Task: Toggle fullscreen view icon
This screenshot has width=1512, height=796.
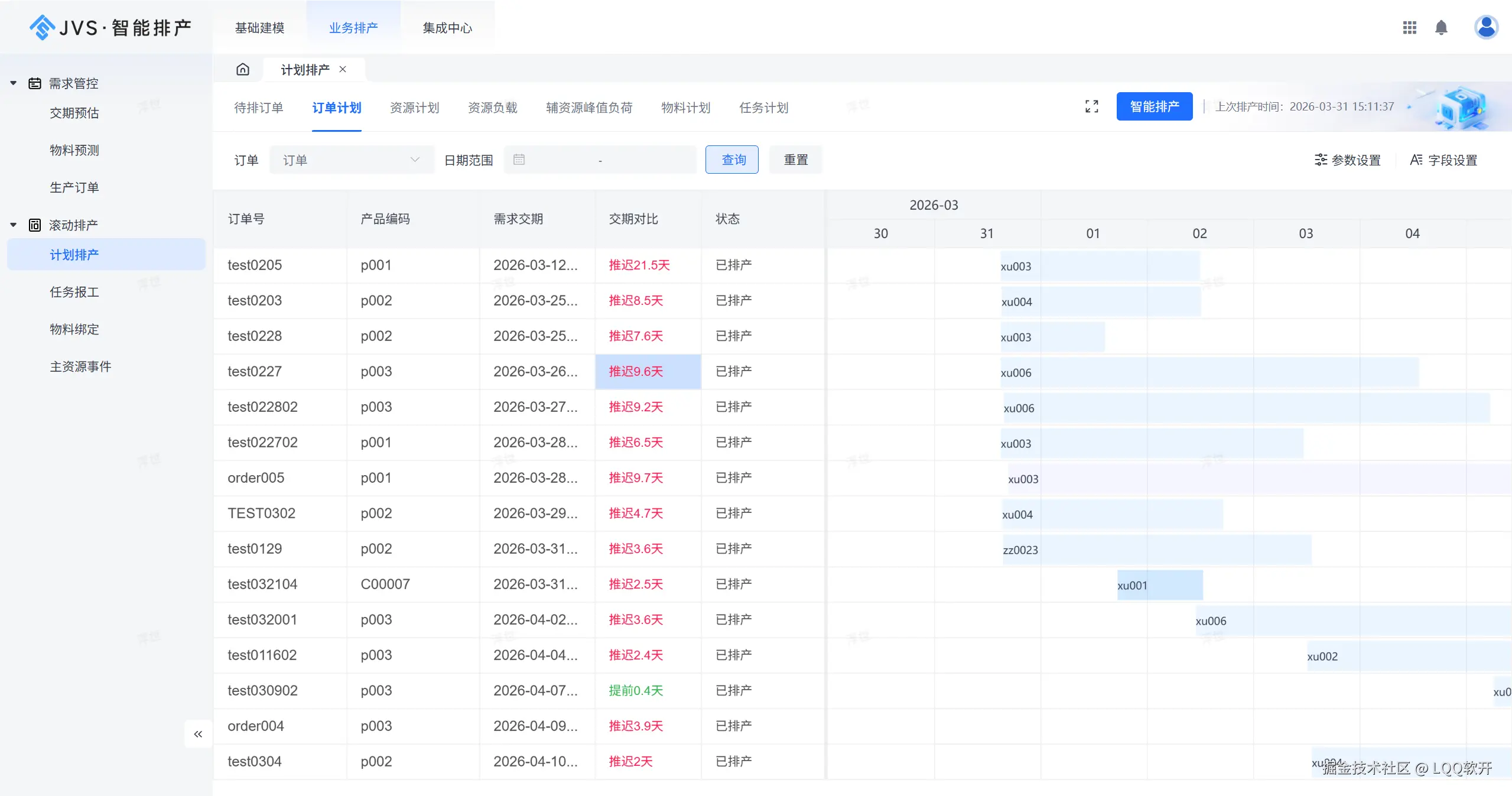Action: pos(1091,106)
